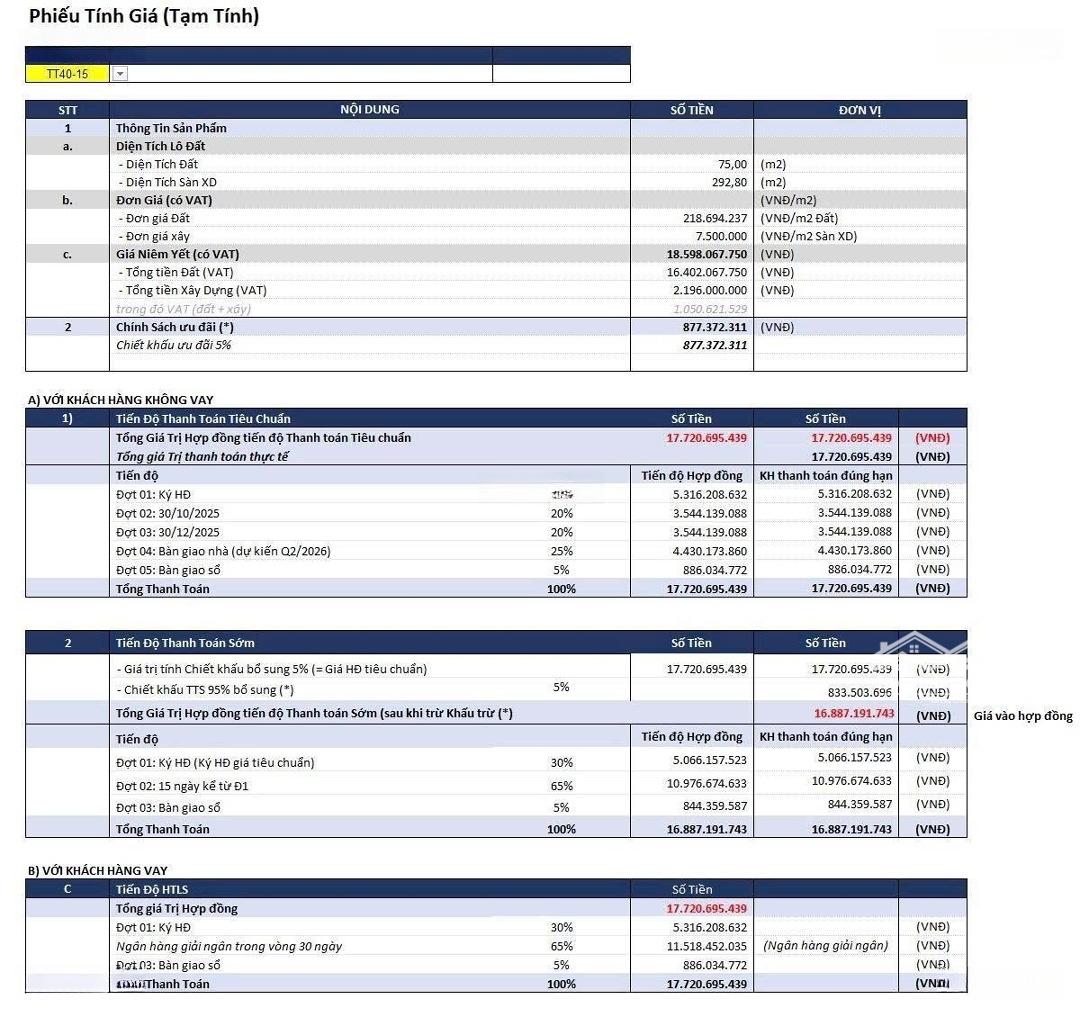Click the Tiến Độ HTLS section header

click(x=152, y=889)
